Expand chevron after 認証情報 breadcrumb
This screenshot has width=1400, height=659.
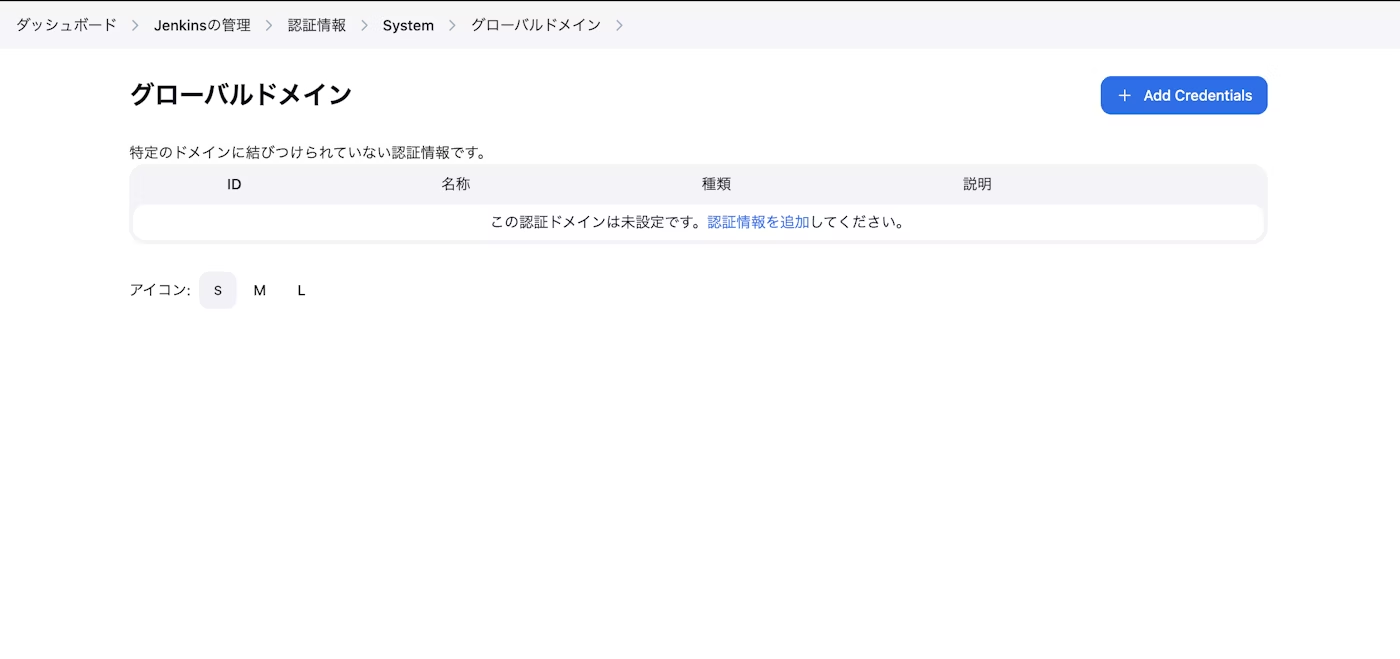[364, 25]
